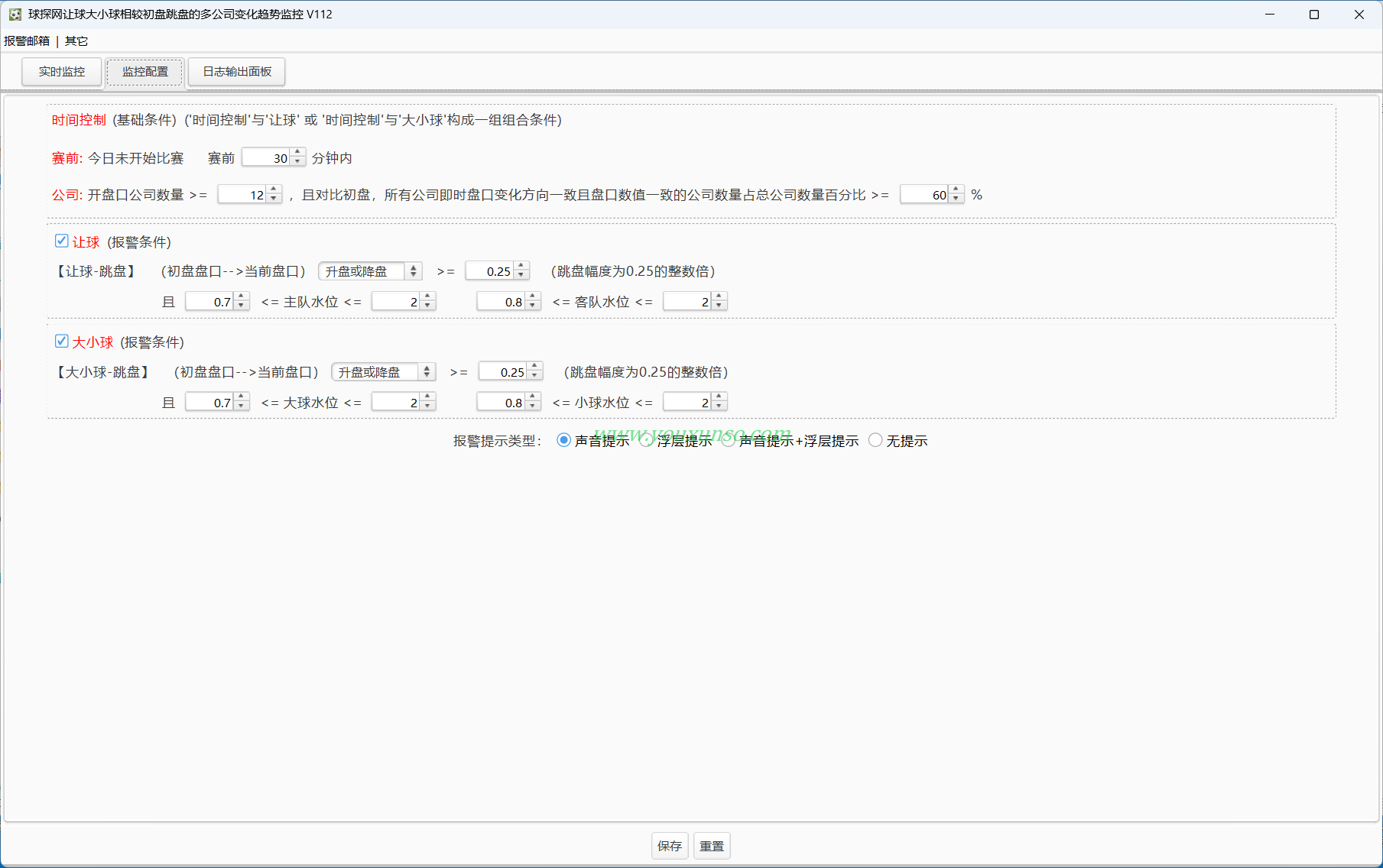Viewport: 1383px width, 868px height.
Task: Increase the 主队水位 upper bound spinner
Action: 428,296
